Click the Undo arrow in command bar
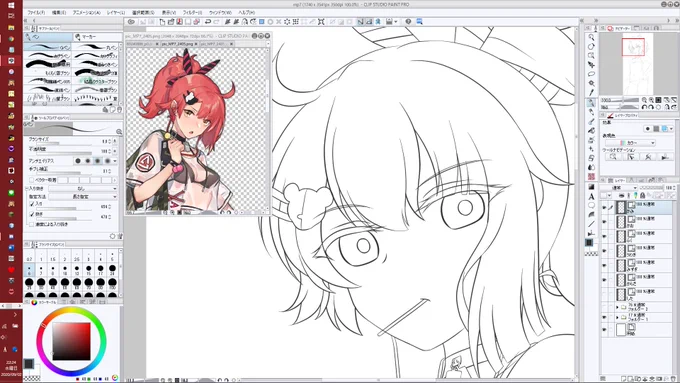Screen dimensions: 680x383 coord(208,22)
